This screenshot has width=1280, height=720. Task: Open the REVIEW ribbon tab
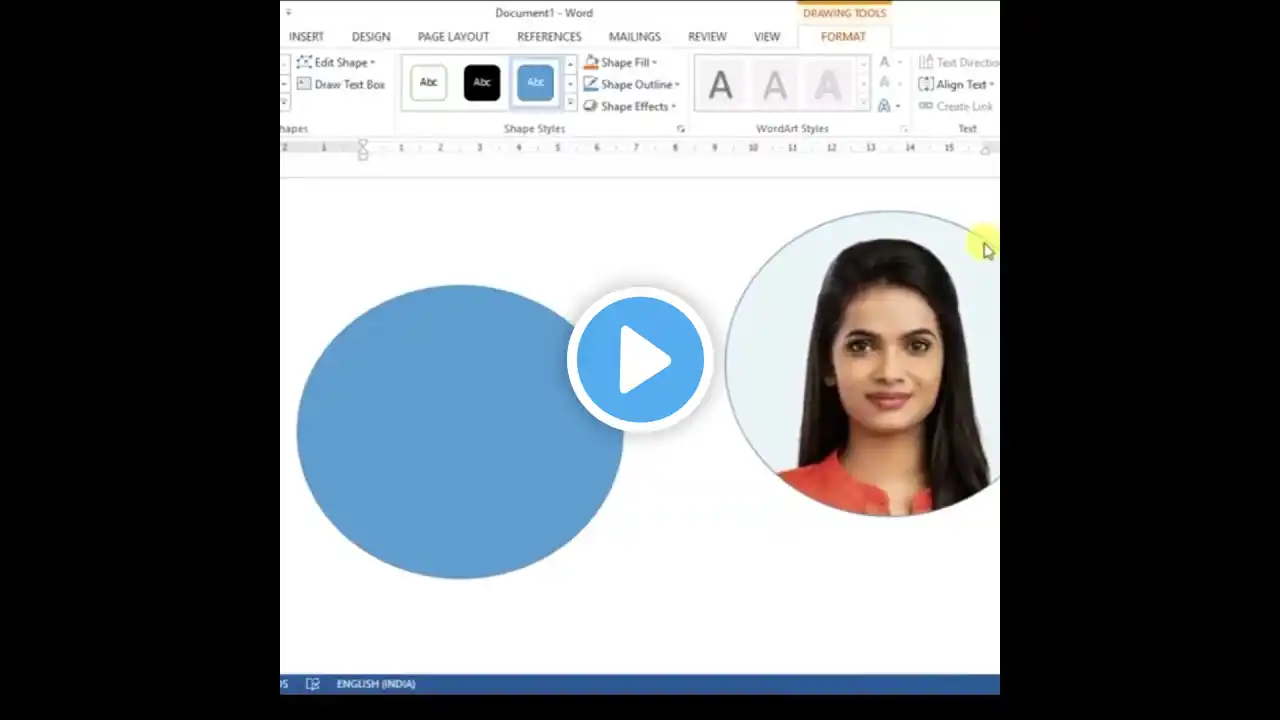click(x=707, y=36)
